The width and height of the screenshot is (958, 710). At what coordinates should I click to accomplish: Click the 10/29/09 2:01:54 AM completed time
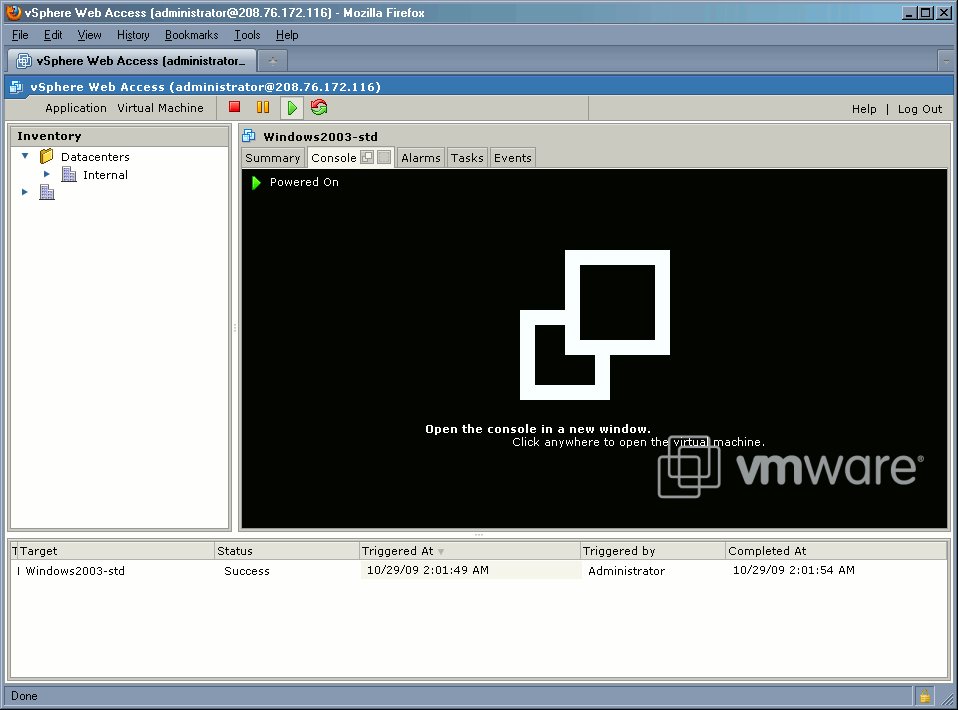[794, 570]
